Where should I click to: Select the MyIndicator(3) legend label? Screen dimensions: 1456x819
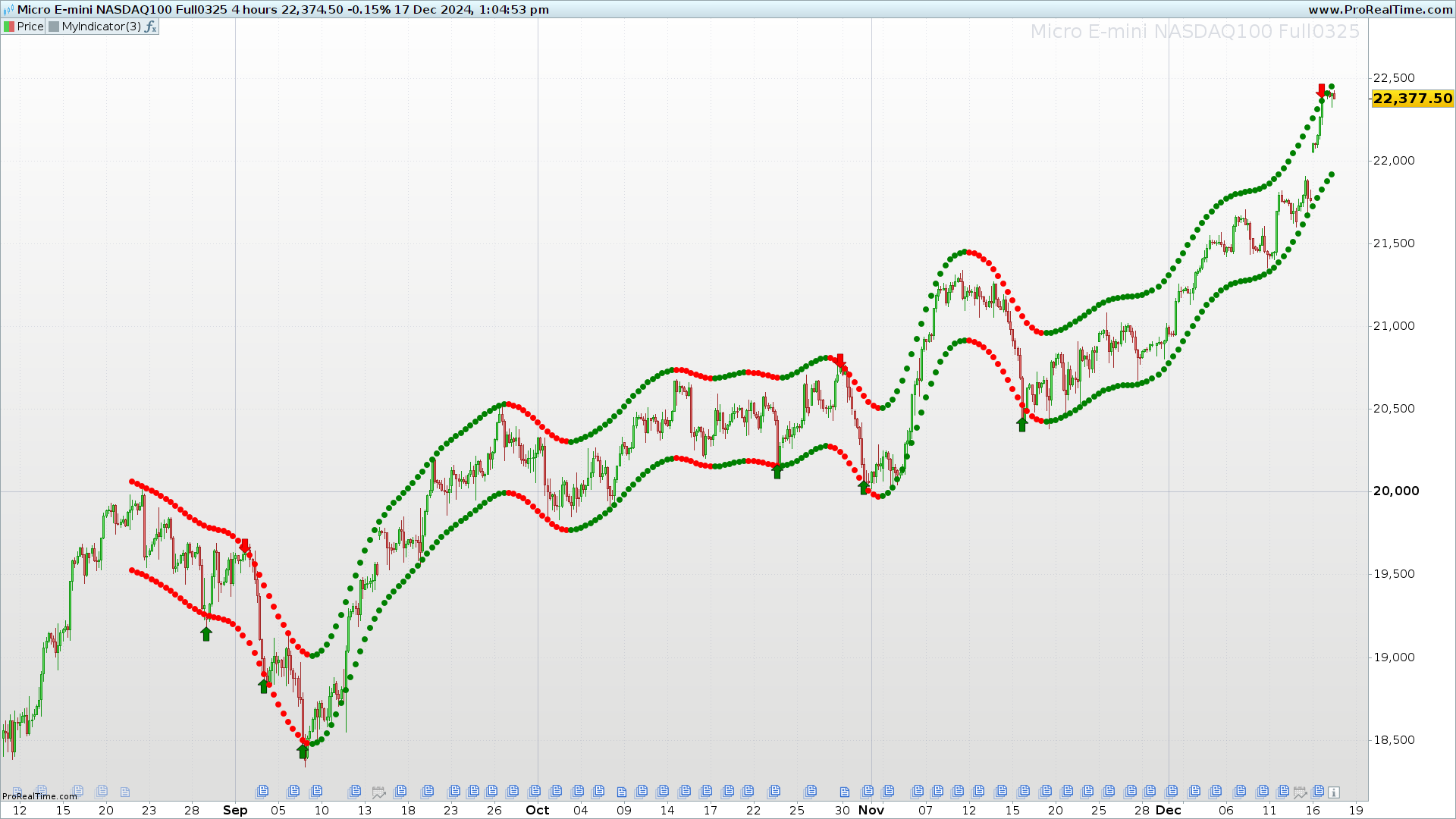pyautogui.click(x=101, y=27)
